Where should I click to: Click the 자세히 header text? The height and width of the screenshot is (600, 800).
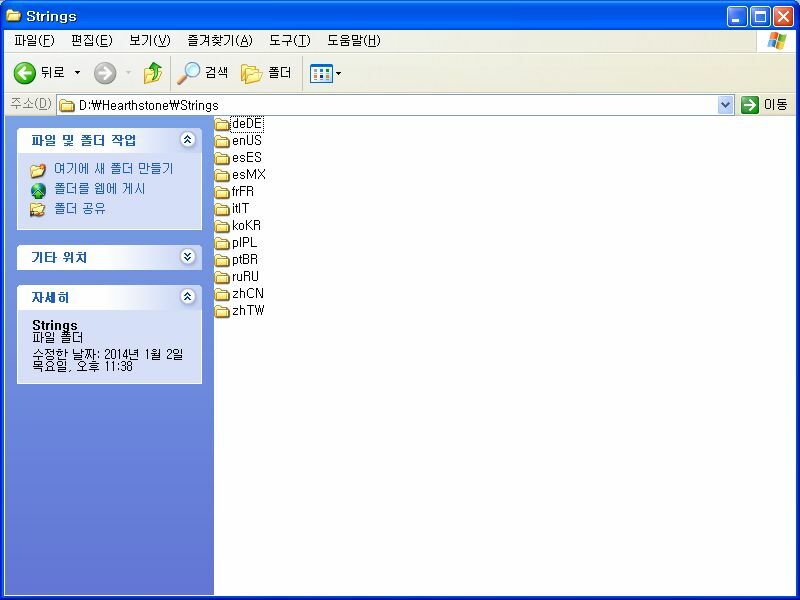pyautogui.click(x=50, y=297)
